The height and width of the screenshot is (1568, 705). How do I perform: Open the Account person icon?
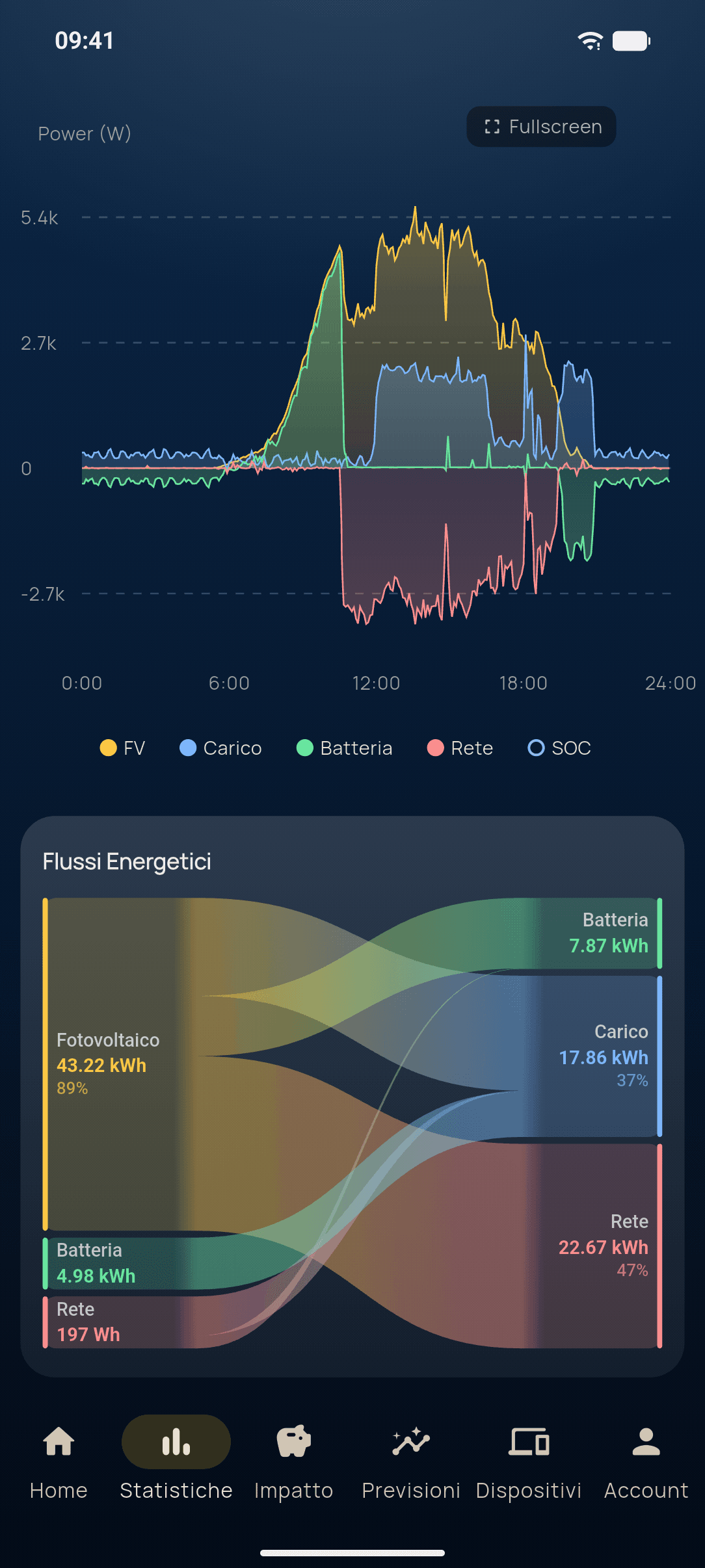tap(646, 1441)
